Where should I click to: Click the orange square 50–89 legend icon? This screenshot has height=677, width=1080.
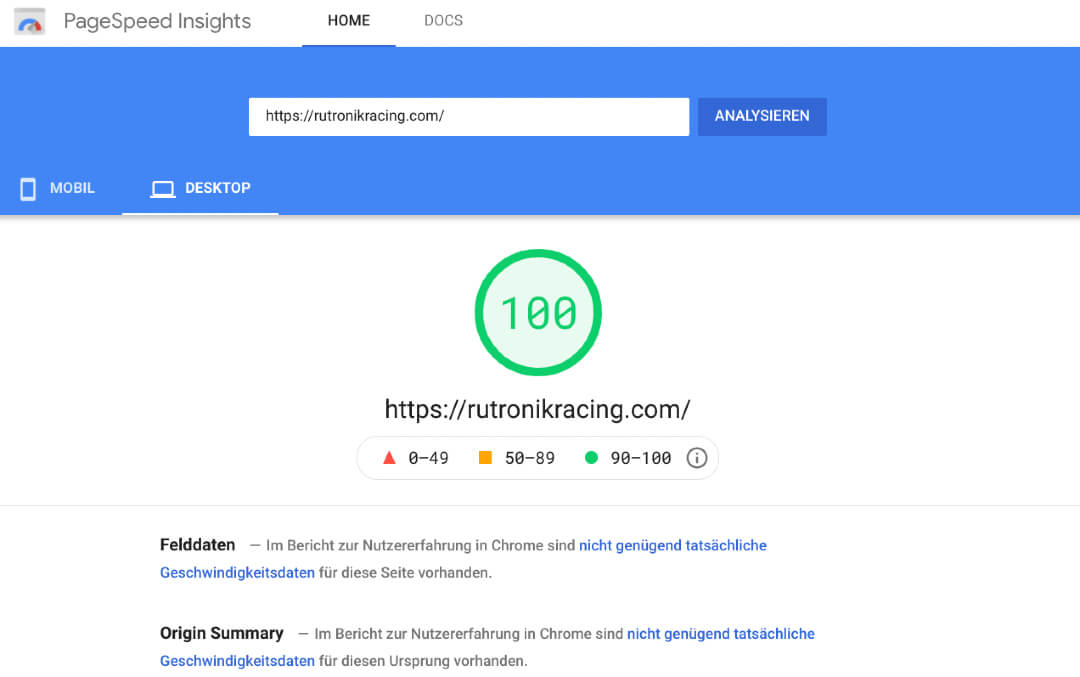(485, 457)
